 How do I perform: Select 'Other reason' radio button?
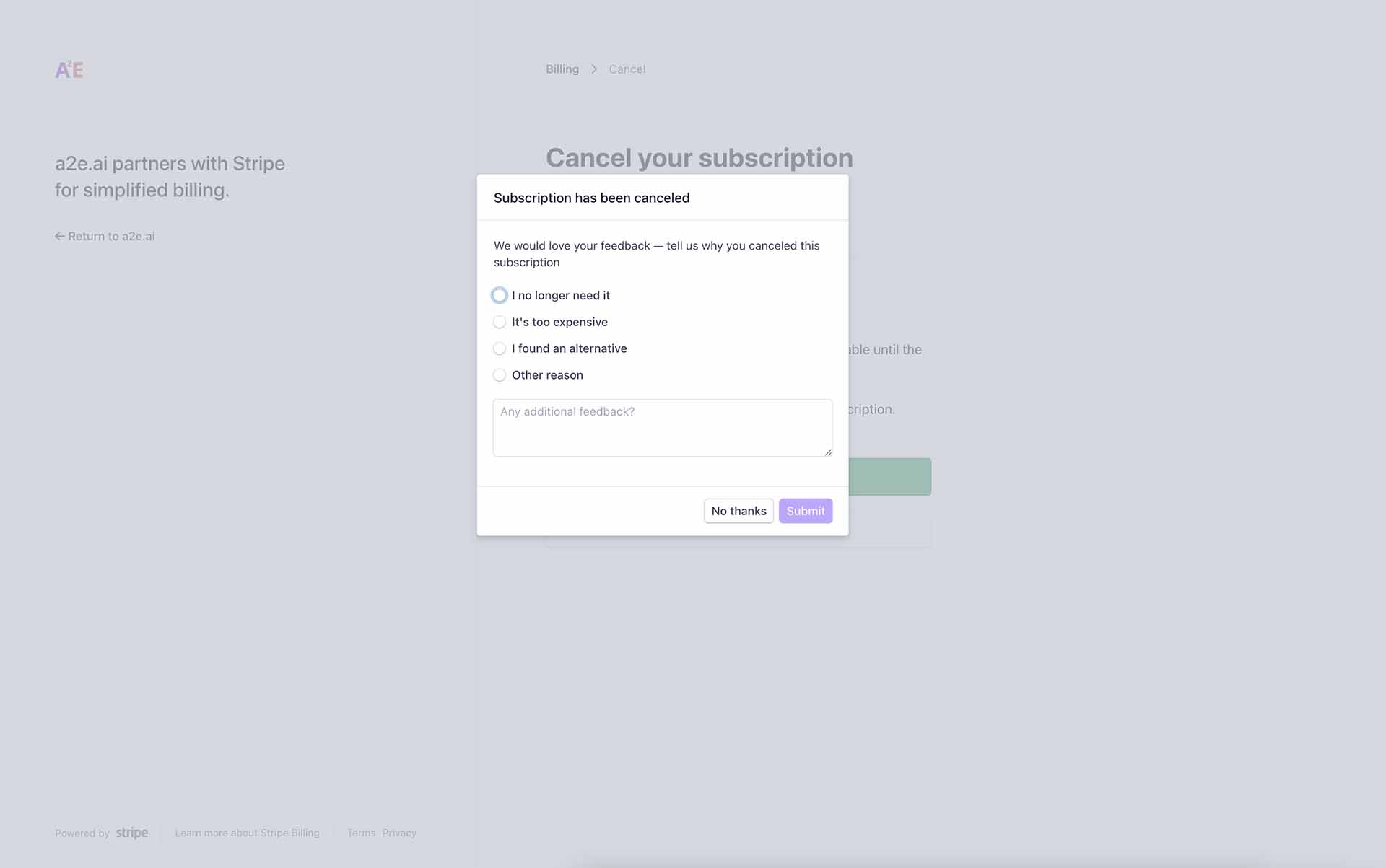(x=500, y=375)
